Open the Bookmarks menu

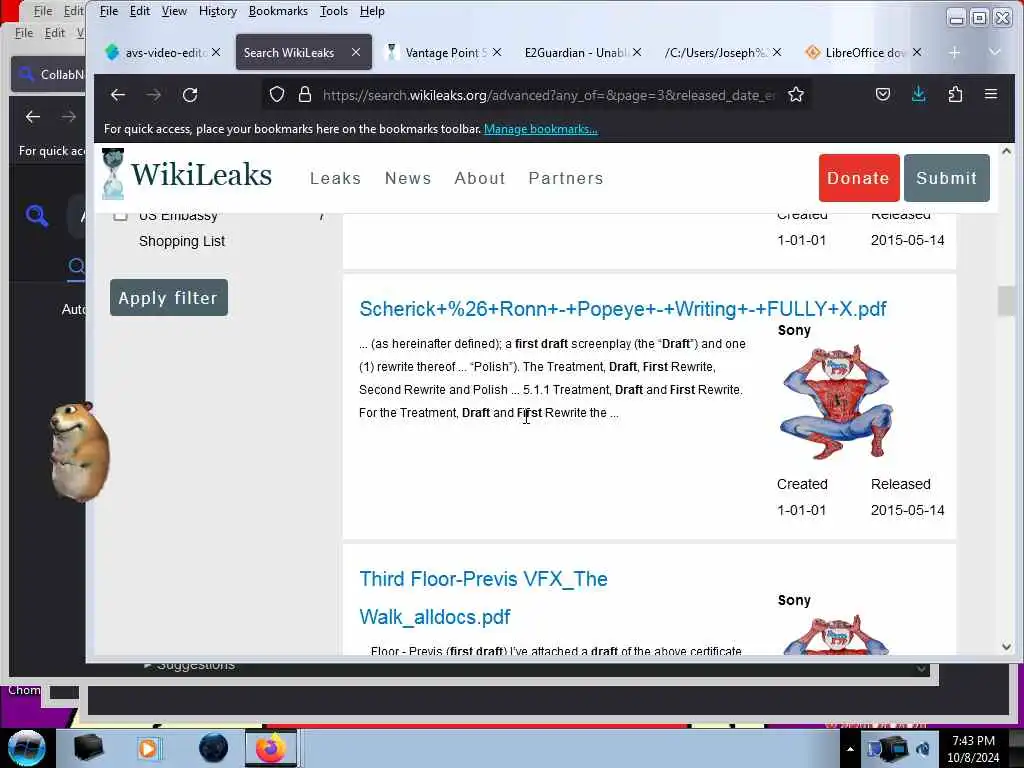point(278,11)
